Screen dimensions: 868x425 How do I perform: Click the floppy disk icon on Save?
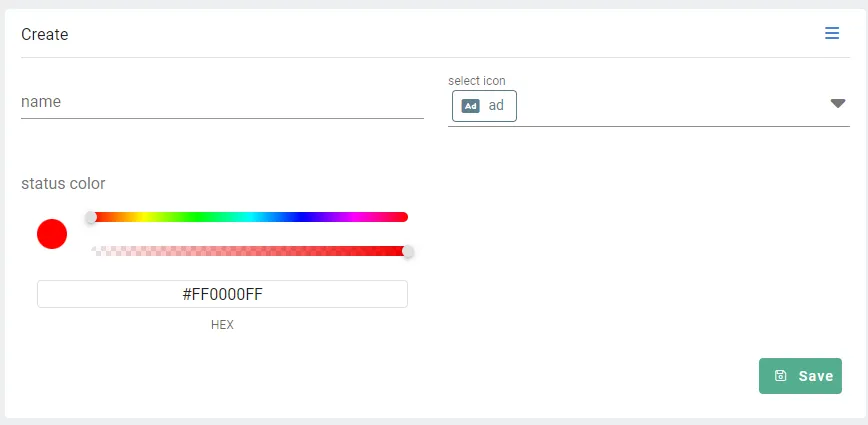pyautogui.click(x=781, y=376)
